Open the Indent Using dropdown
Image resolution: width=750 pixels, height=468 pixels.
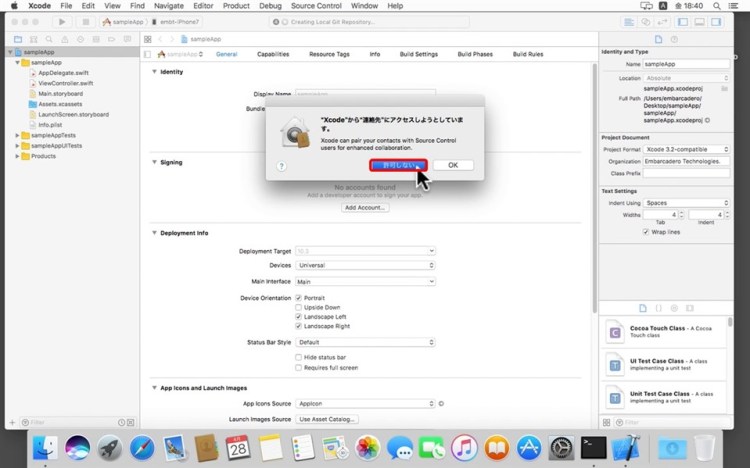click(686, 203)
